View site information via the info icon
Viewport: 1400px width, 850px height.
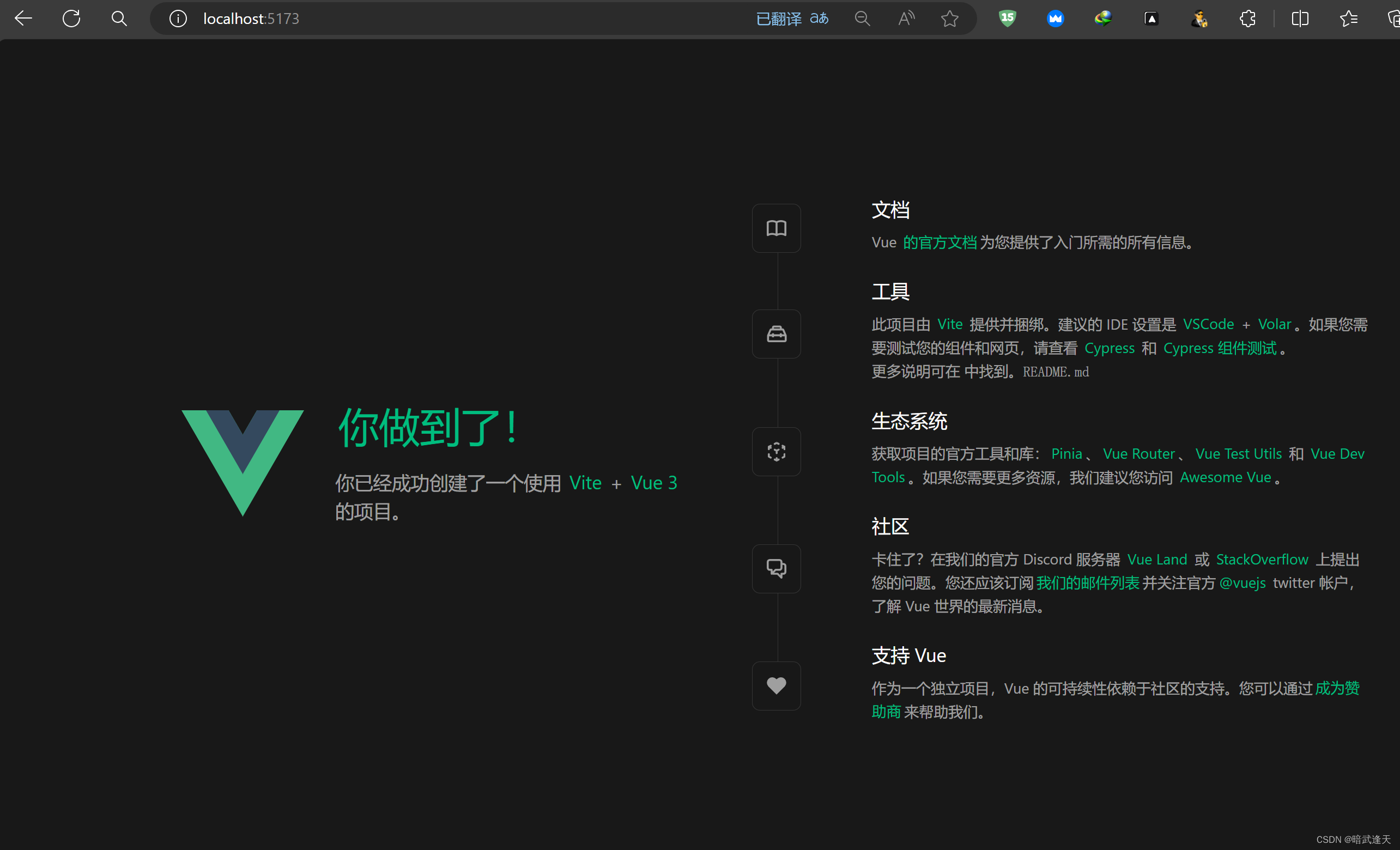[178, 19]
